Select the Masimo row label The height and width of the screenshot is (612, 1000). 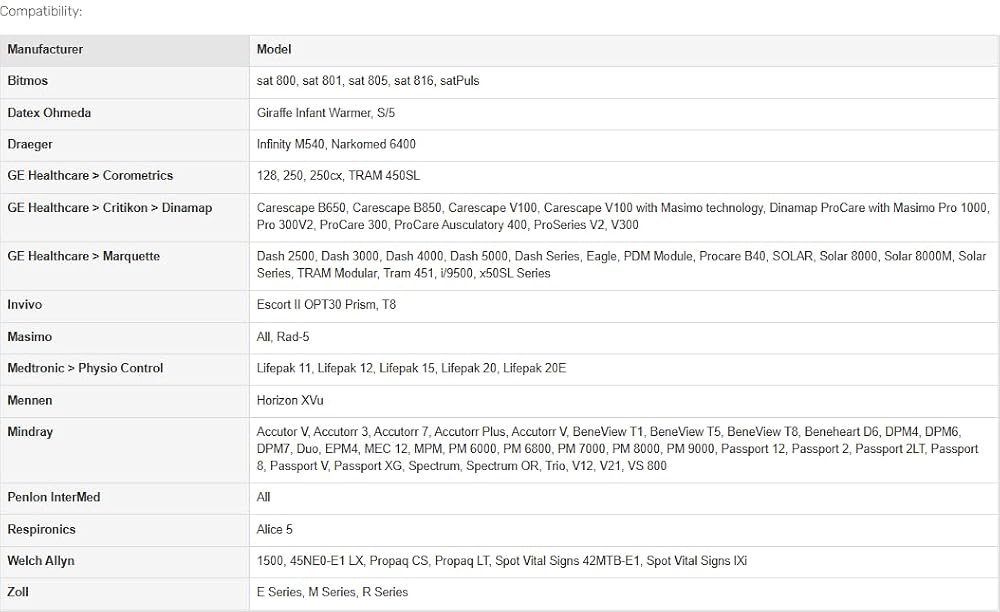tap(124, 338)
